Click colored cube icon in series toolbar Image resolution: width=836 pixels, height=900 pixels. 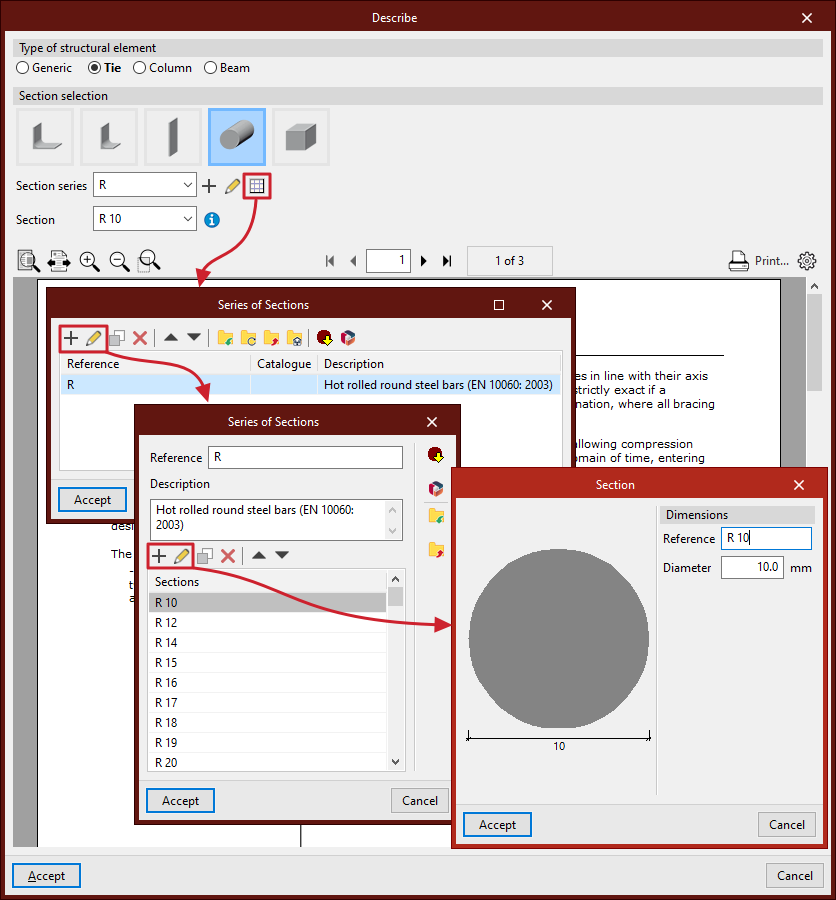coord(348,338)
